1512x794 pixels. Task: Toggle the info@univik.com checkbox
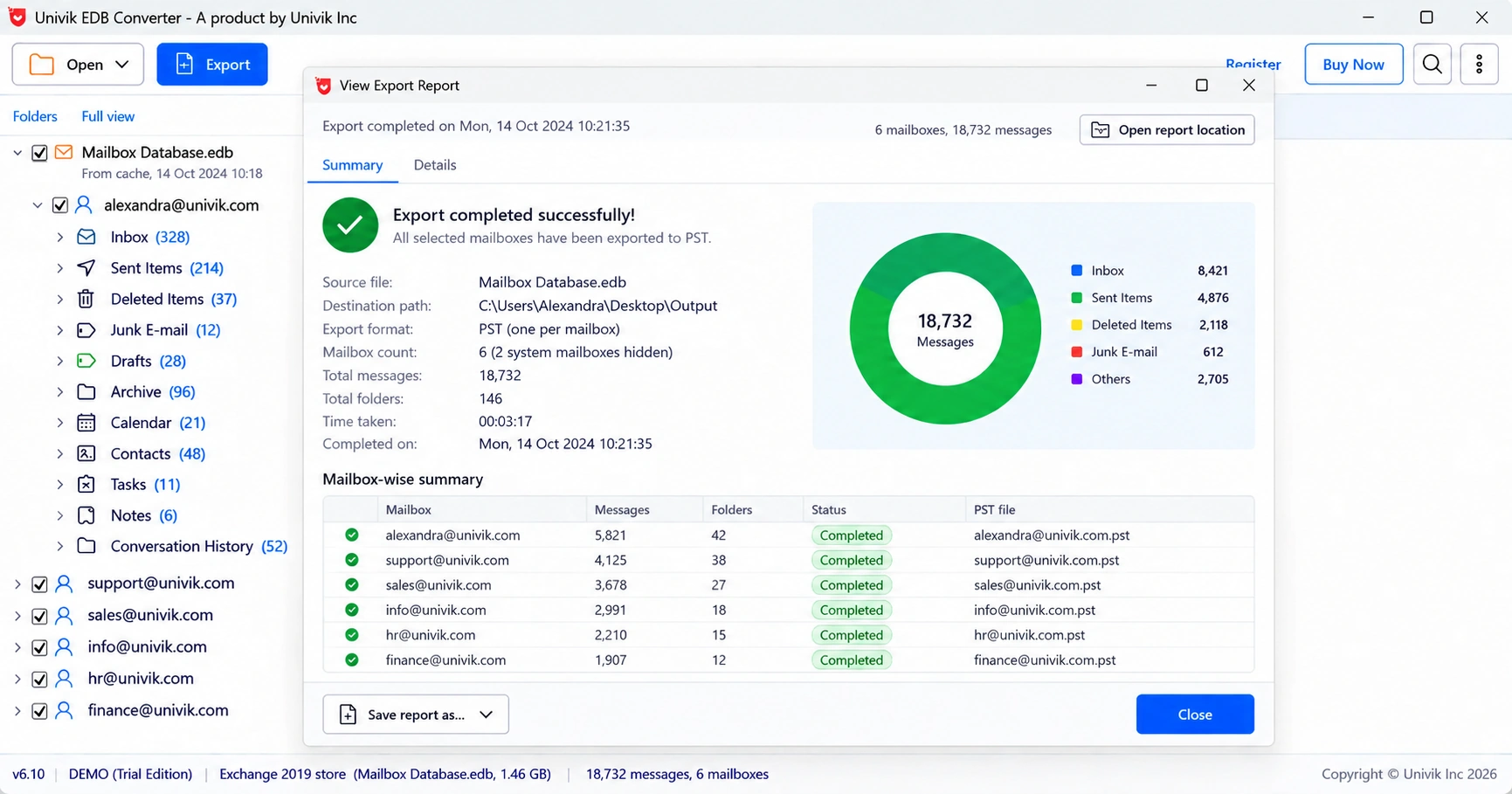point(39,647)
